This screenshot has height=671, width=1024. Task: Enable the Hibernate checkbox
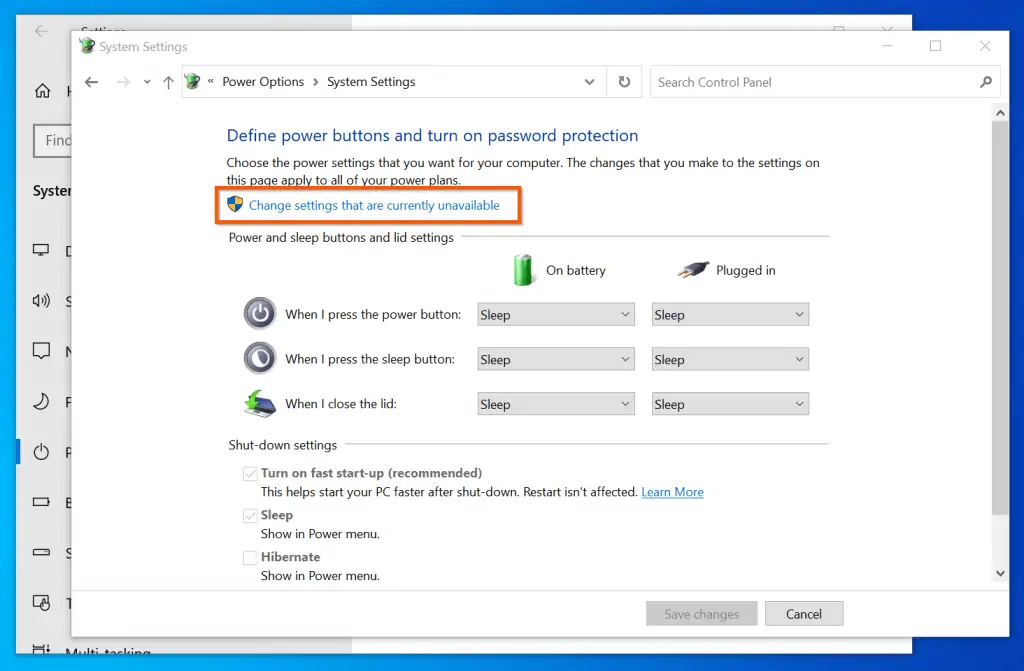point(250,558)
